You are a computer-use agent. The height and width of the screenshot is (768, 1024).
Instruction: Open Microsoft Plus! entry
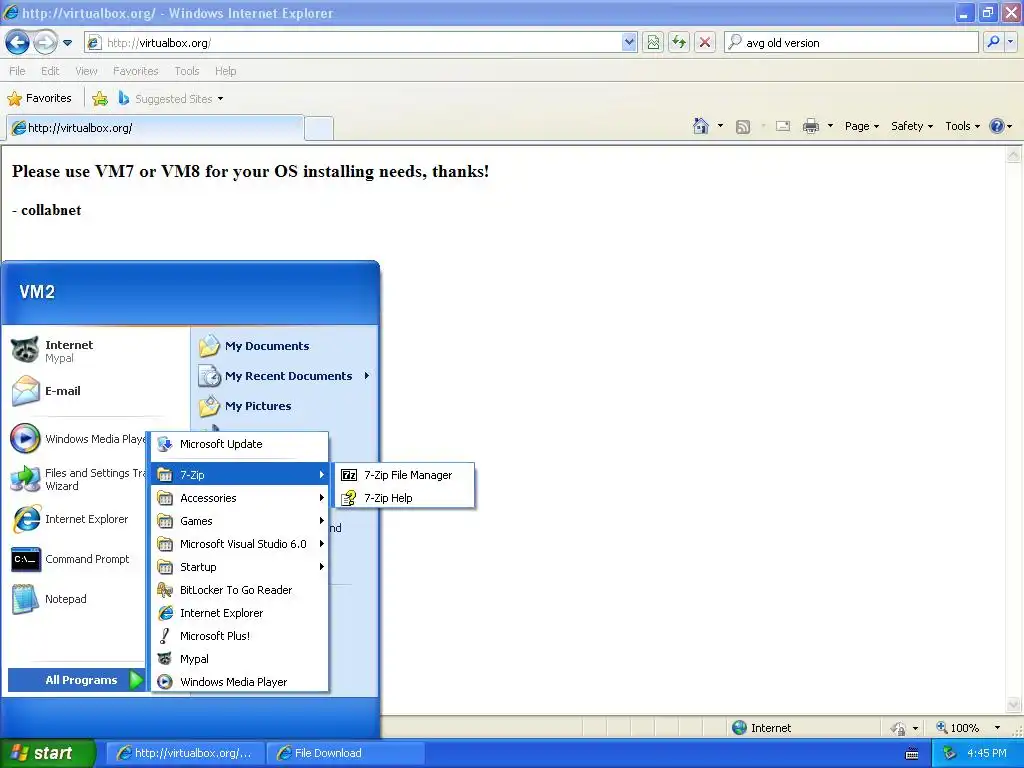click(240, 636)
